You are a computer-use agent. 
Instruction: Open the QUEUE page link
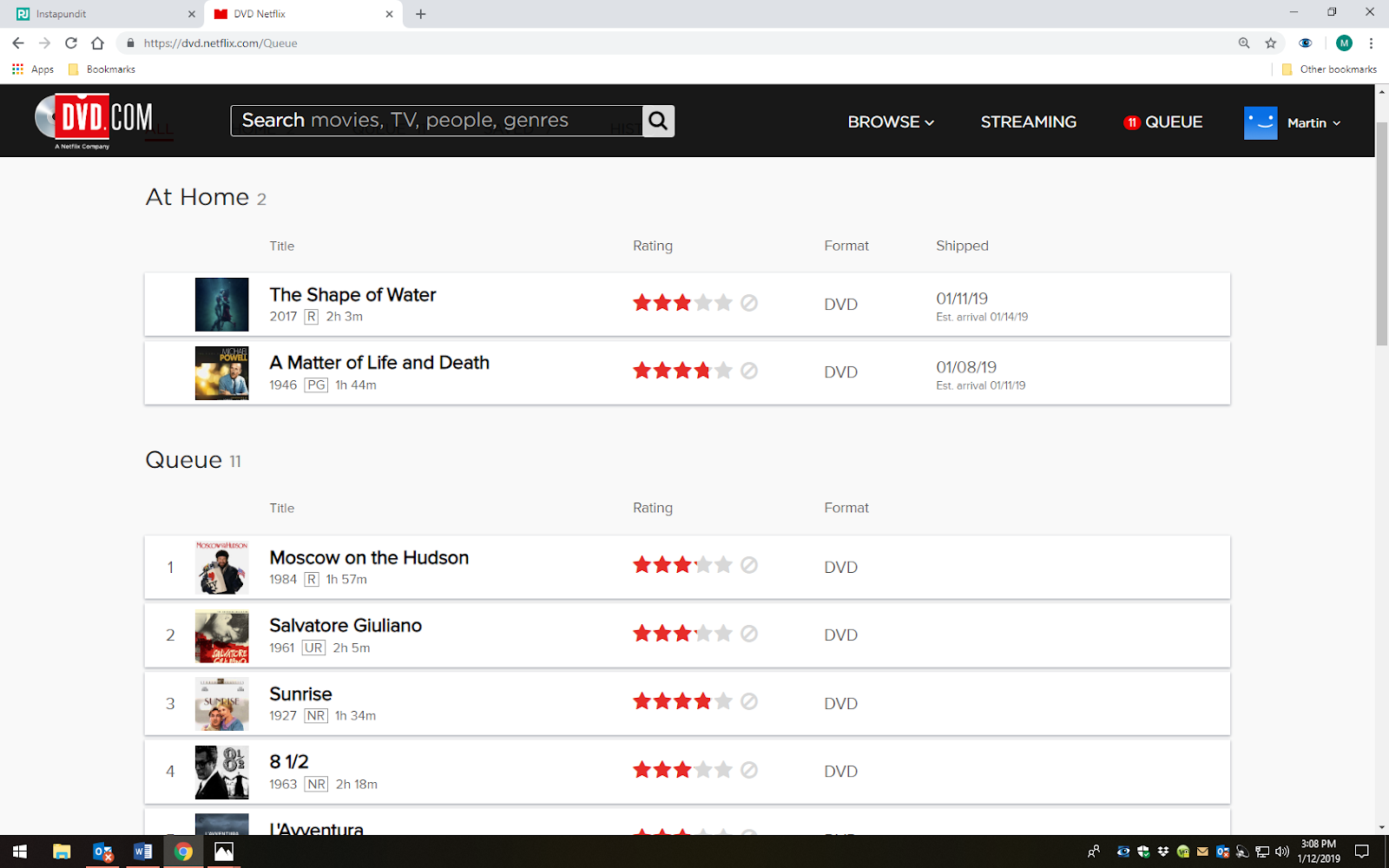tap(1163, 122)
